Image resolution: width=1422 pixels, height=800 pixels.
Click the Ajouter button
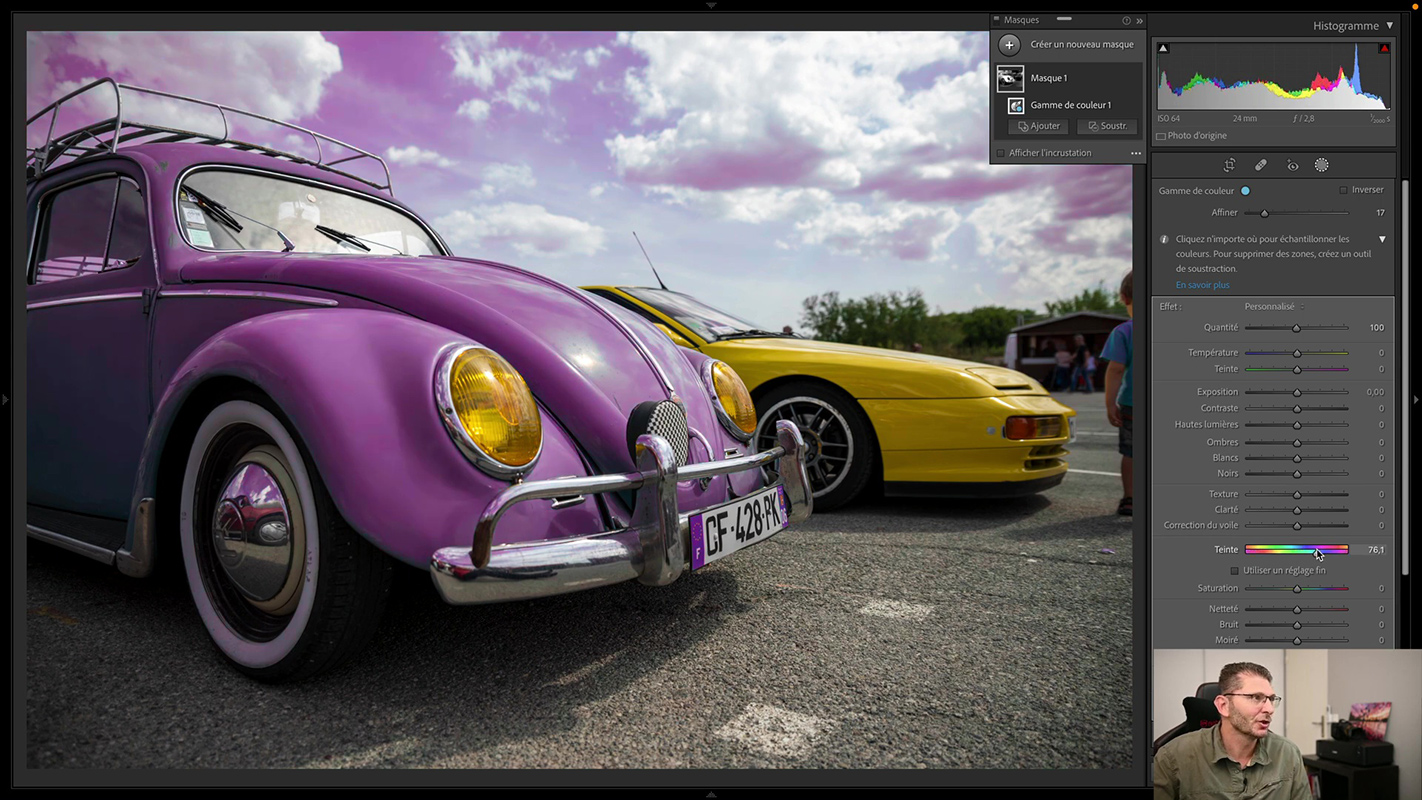pos(1039,126)
